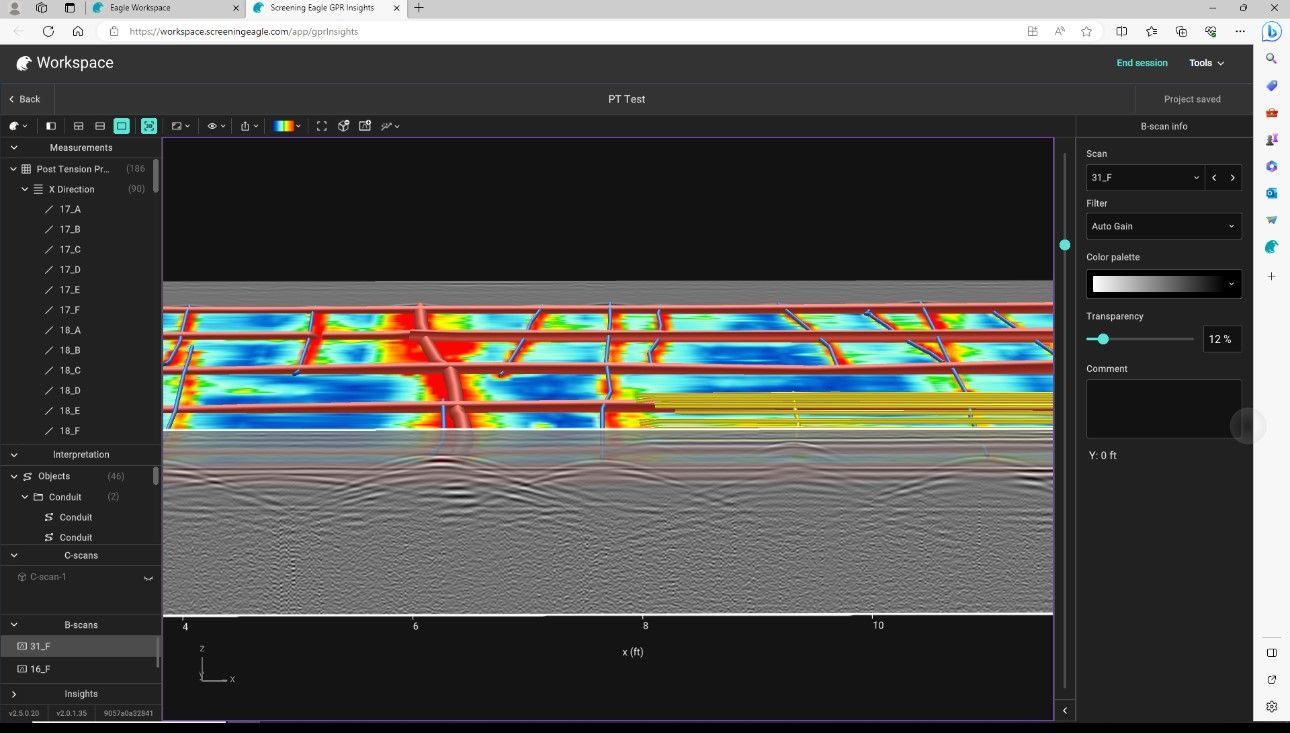1290x733 pixels.
Task: Toggle the left sidebar panel icon
Action: click(x=51, y=126)
